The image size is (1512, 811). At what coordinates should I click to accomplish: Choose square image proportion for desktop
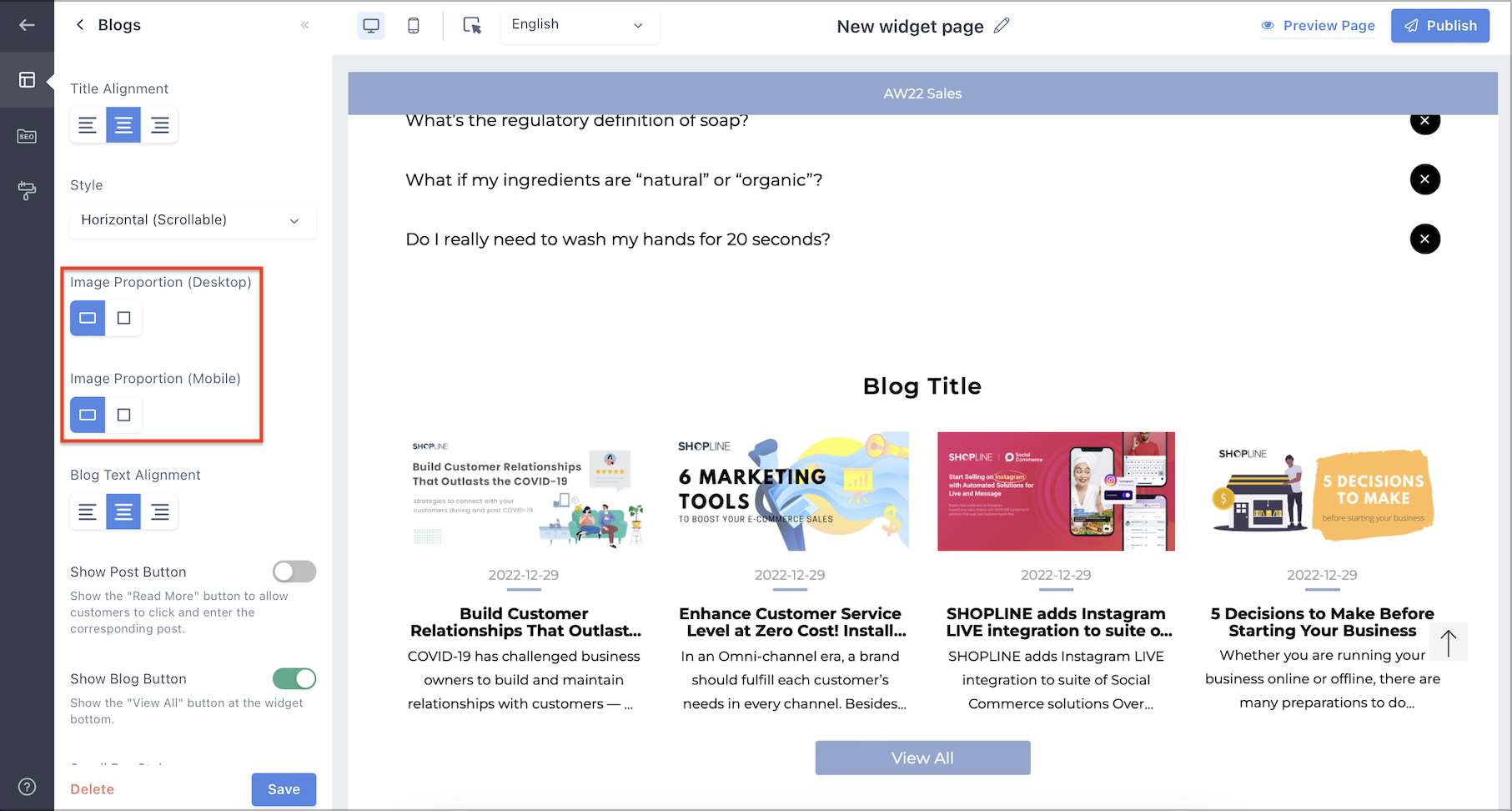pyautogui.click(x=124, y=318)
